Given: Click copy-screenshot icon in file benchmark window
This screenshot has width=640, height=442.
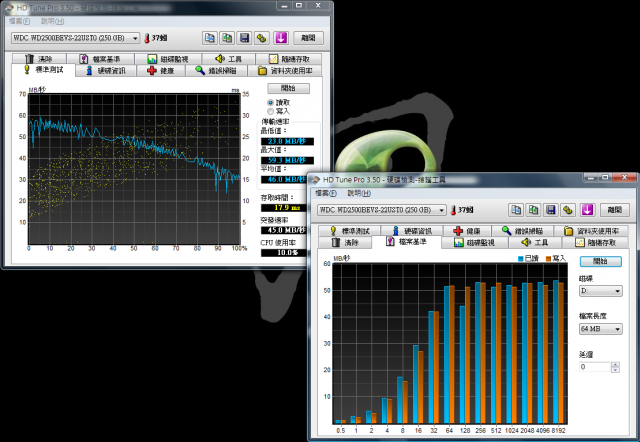Looking at the screenshot, I should coord(533,210).
